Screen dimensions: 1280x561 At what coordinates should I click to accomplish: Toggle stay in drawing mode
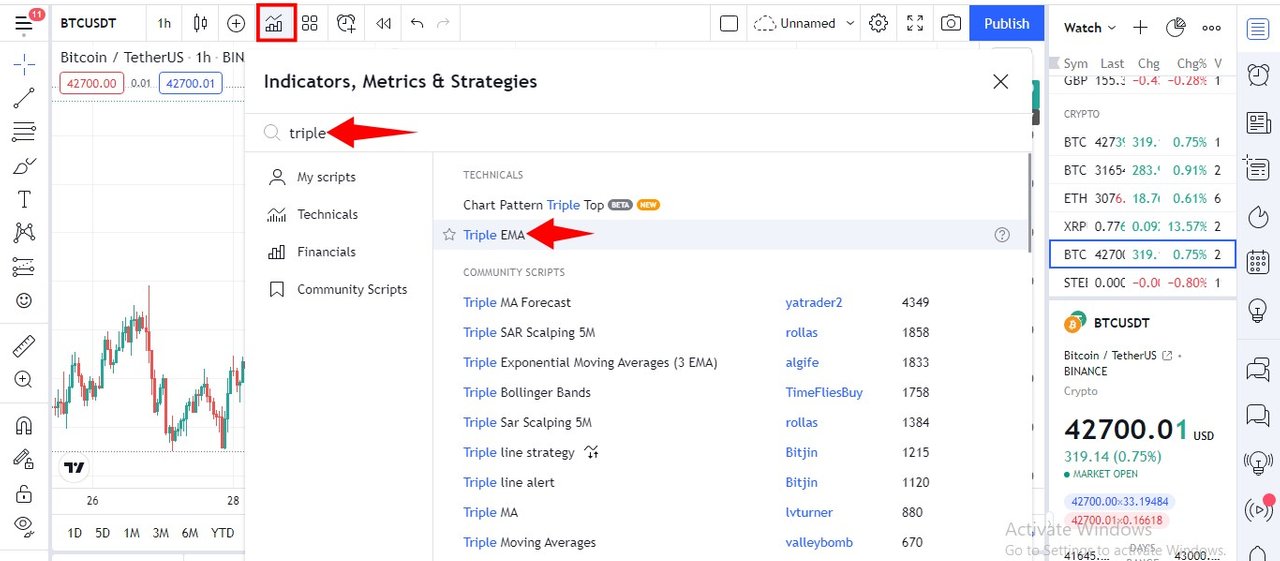pyautogui.click(x=24, y=459)
